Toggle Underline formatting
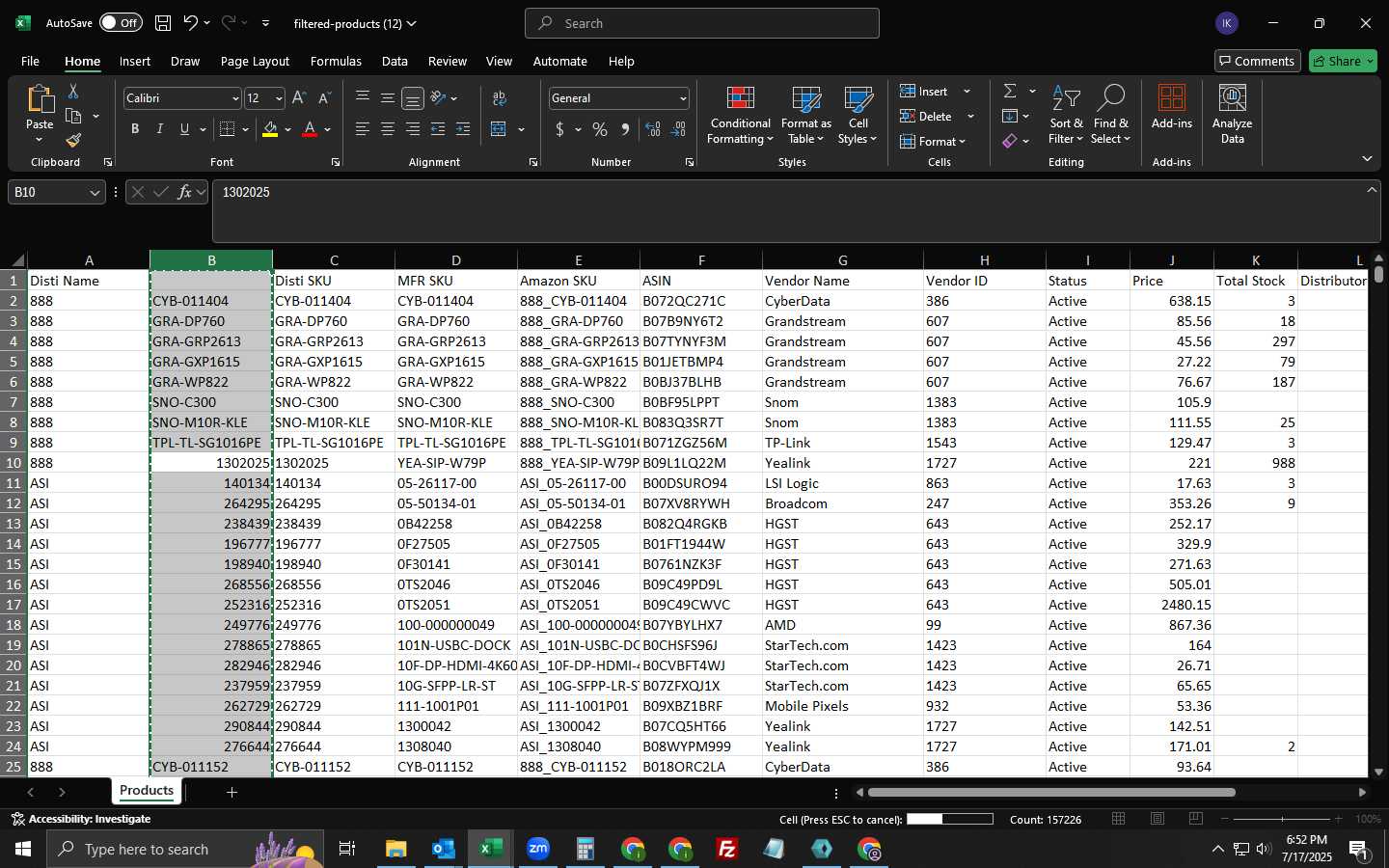Viewport: 1389px width, 868px height. click(x=184, y=129)
